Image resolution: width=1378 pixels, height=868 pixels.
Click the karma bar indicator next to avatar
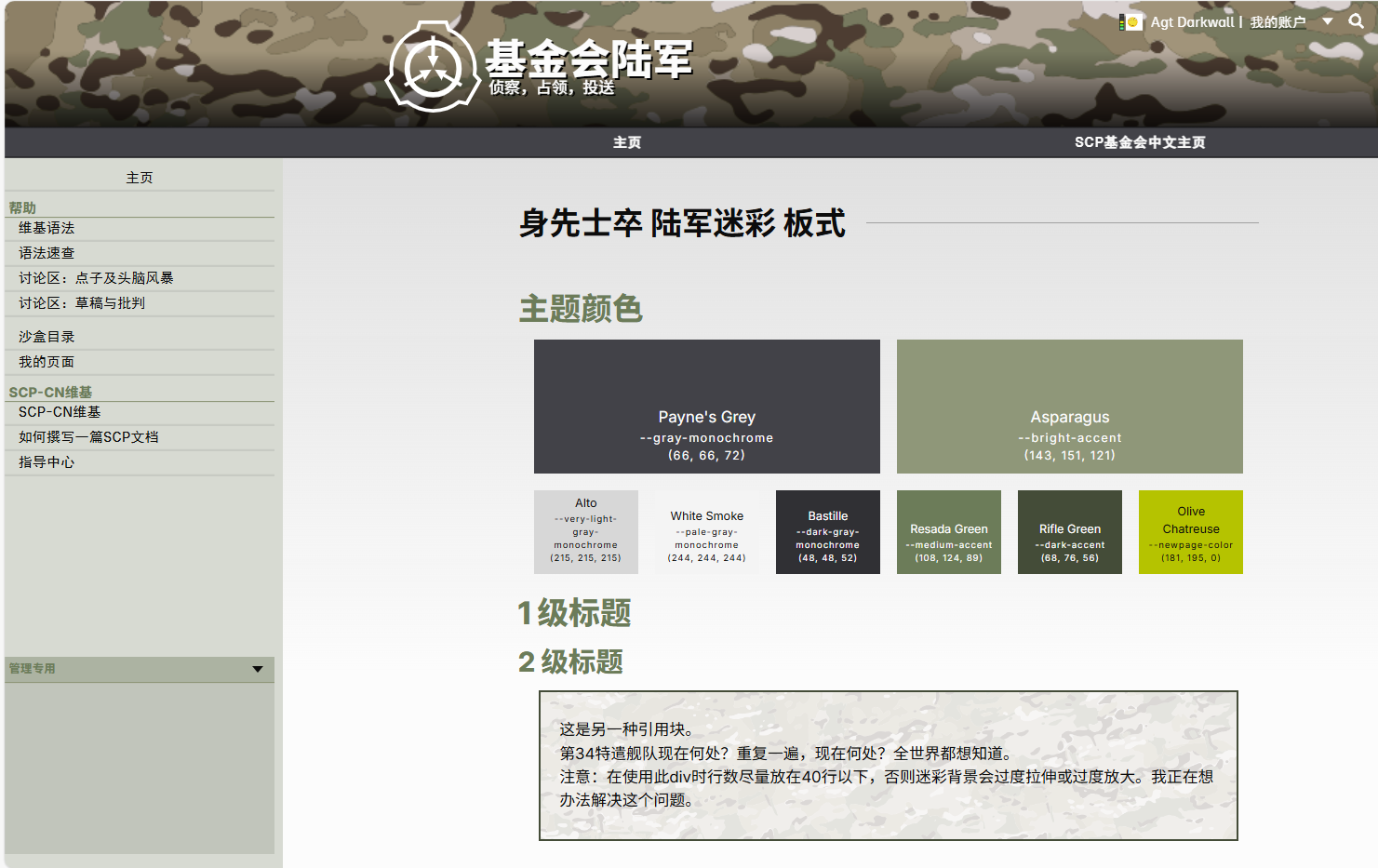[x=1121, y=20]
